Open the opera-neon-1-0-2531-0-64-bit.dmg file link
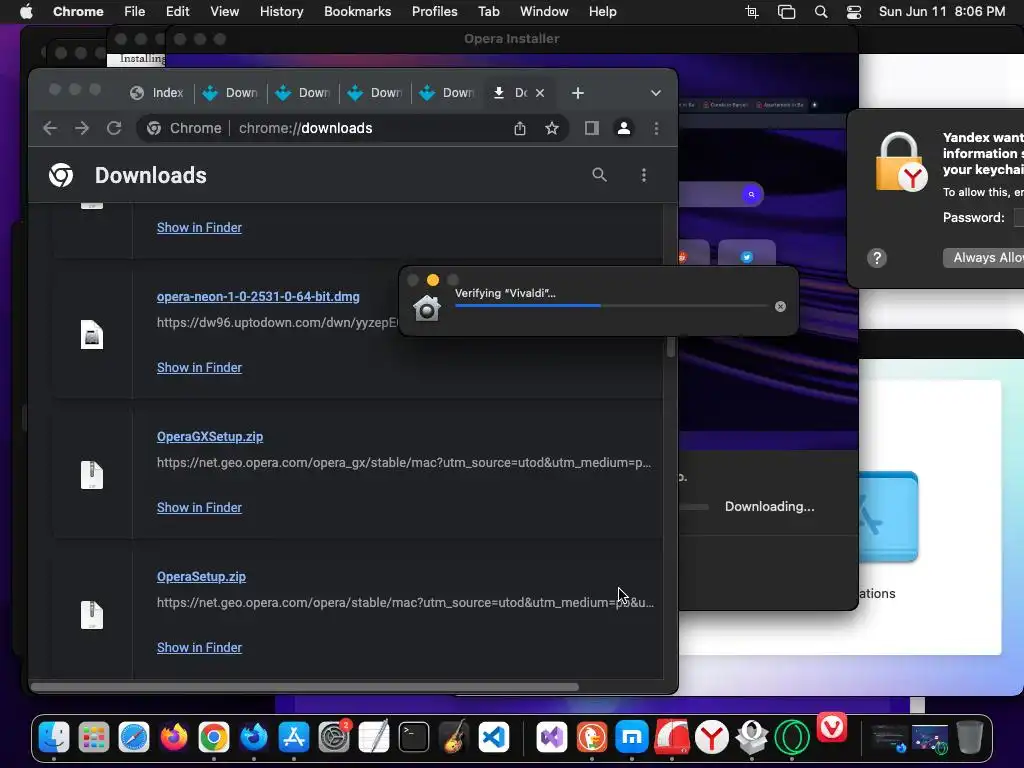 [258, 296]
